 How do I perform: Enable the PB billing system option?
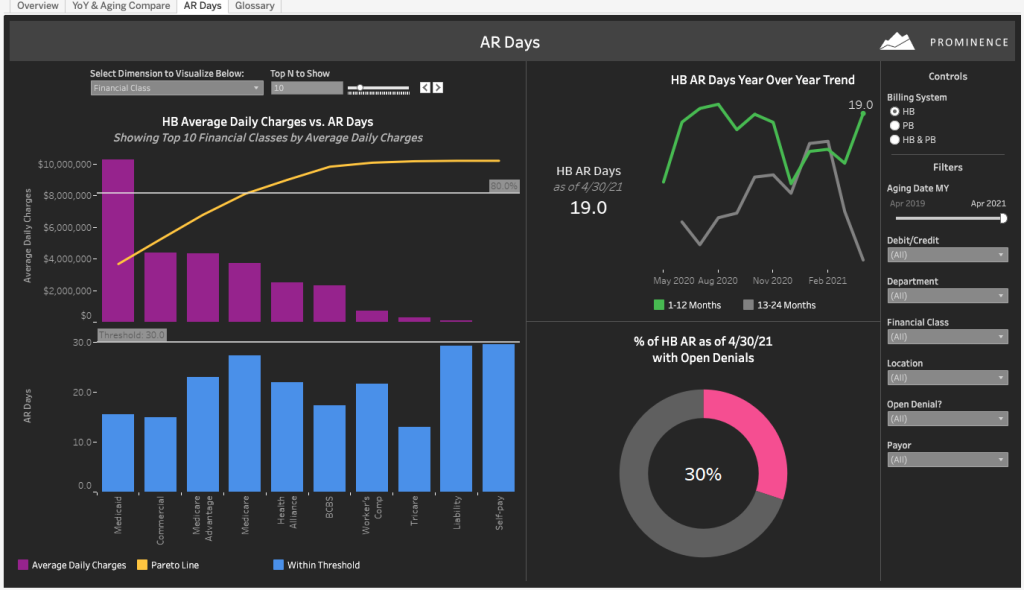[x=895, y=124]
